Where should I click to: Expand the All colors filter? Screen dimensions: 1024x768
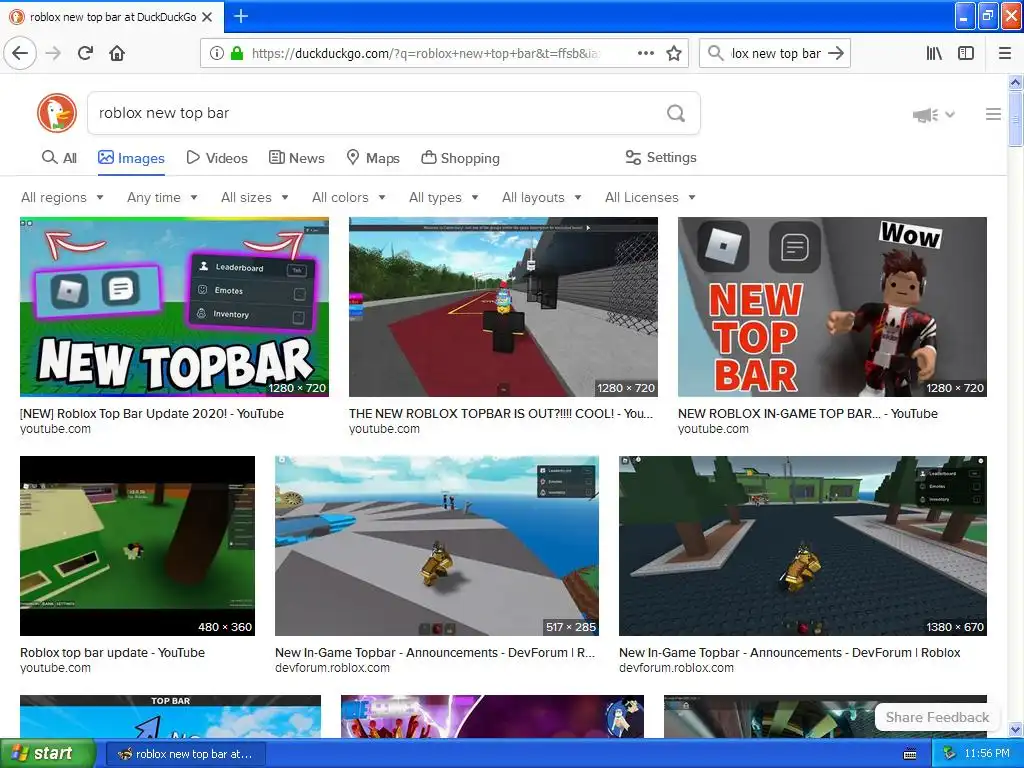click(x=349, y=197)
